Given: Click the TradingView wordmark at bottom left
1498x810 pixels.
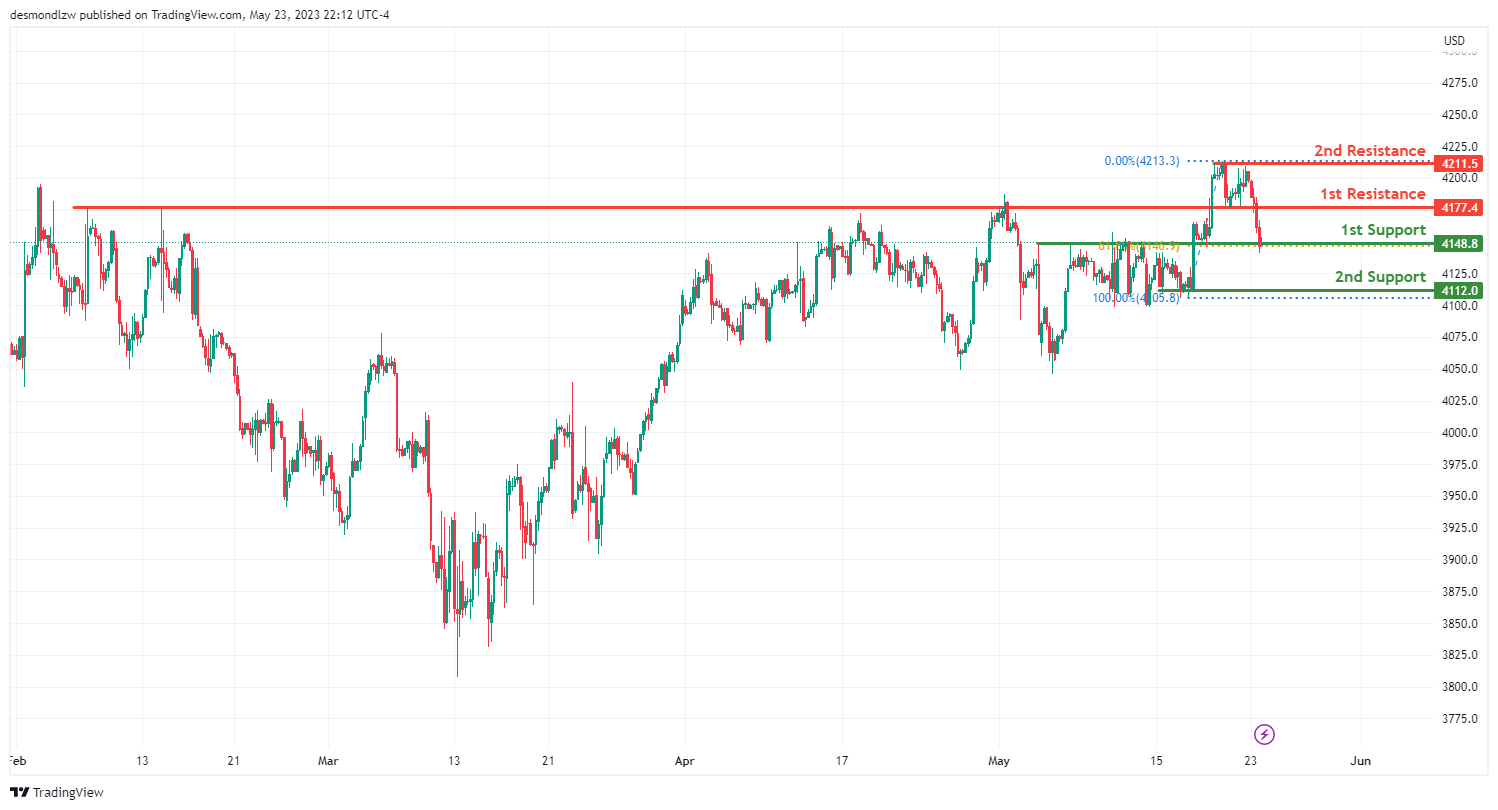Looking at the screenshot, I should point(68,793).
